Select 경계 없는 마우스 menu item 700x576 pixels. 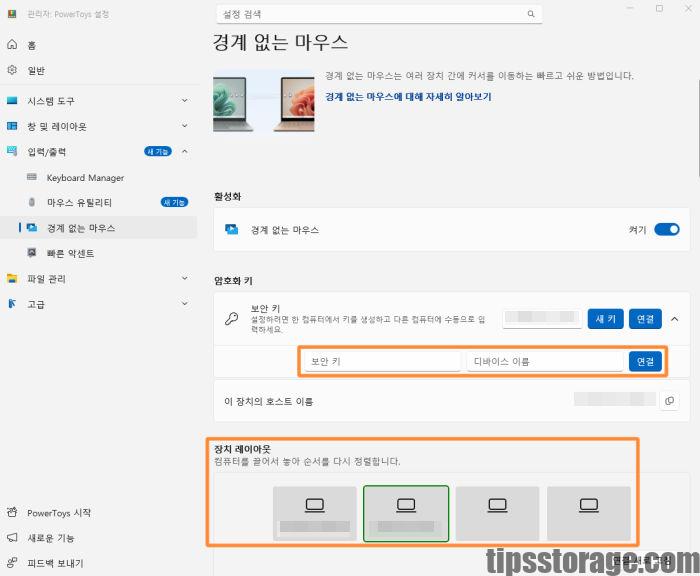coord(98,228)
